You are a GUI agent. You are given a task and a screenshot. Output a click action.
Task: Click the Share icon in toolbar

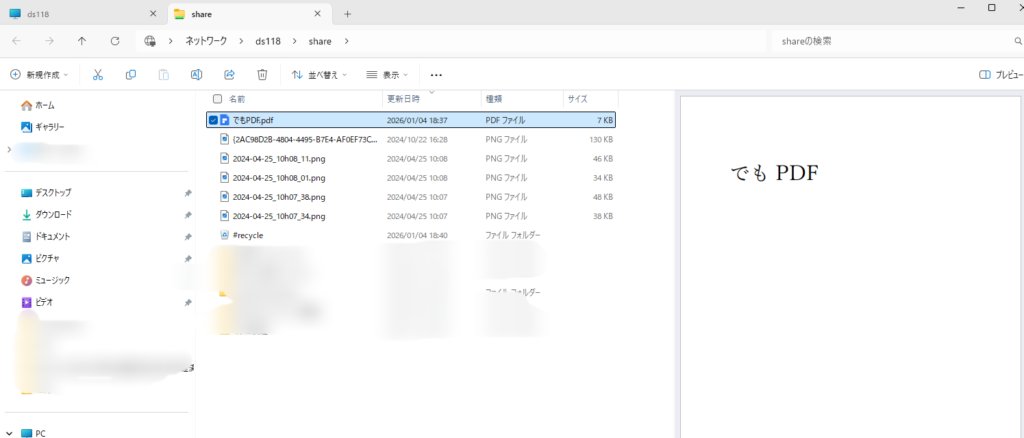pyautogui.click(x=229, y=75)
